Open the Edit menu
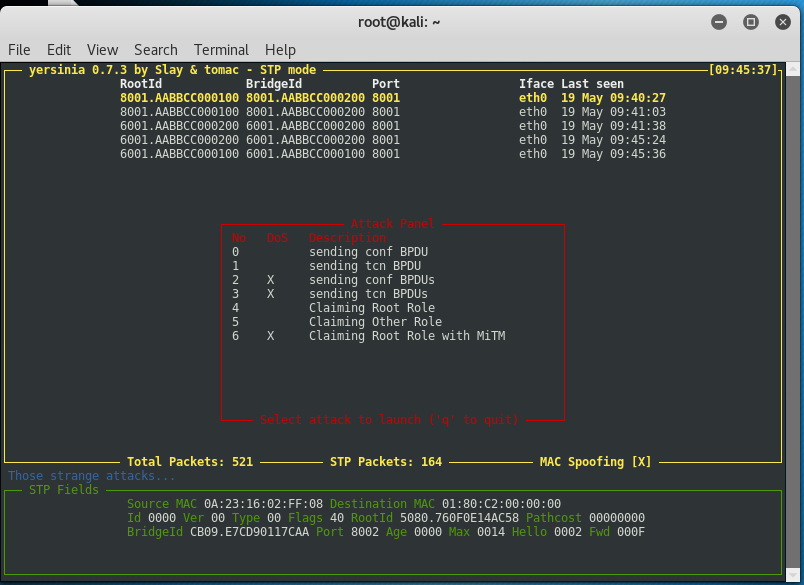The height and width of the screenshot is (585, 804). tap(59, 50)
